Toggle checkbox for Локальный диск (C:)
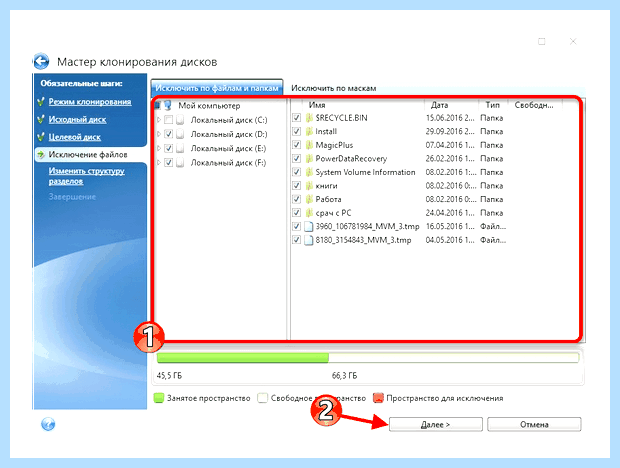This screenshot has height=468, width=620. pyautogui.click(x=168, y=120)
